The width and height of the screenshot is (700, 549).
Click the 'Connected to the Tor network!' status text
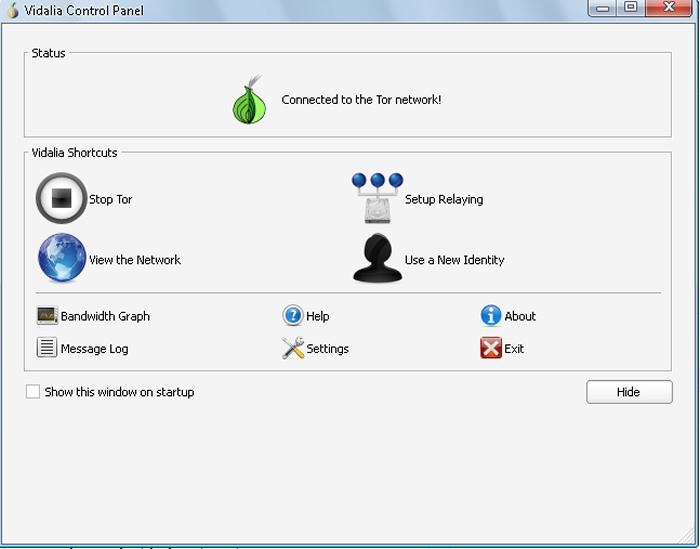point(361,100)
